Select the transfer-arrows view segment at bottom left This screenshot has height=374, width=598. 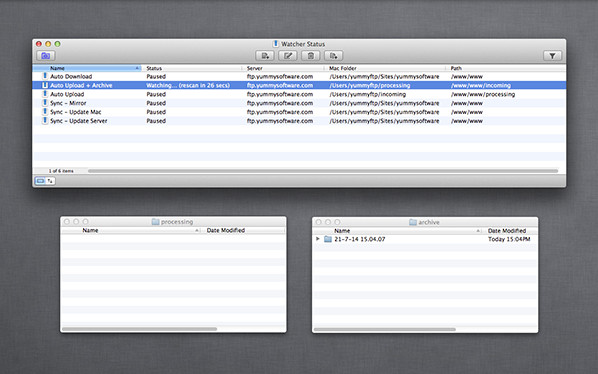50,181
